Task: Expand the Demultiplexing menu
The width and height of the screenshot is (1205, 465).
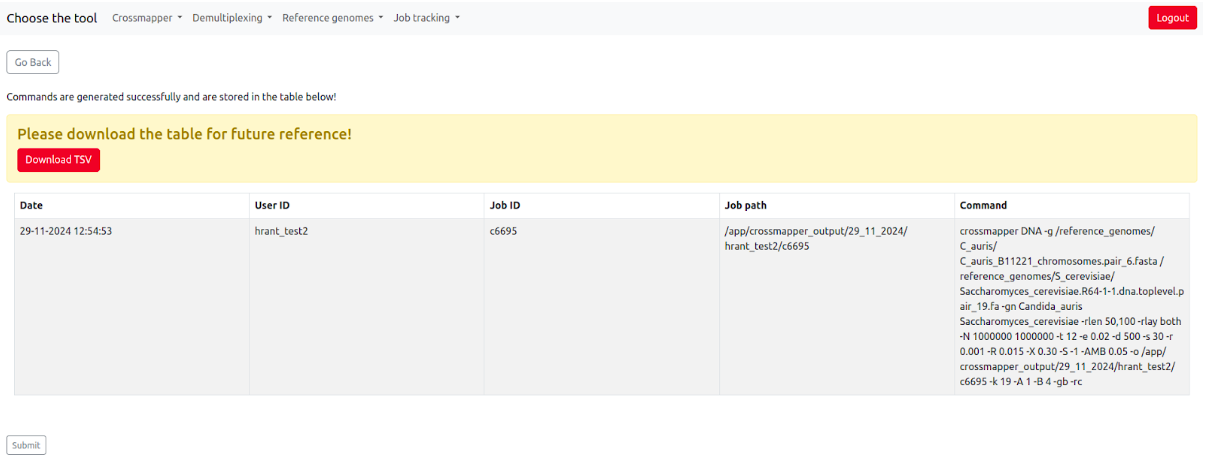Action: (x=232, y=18)
